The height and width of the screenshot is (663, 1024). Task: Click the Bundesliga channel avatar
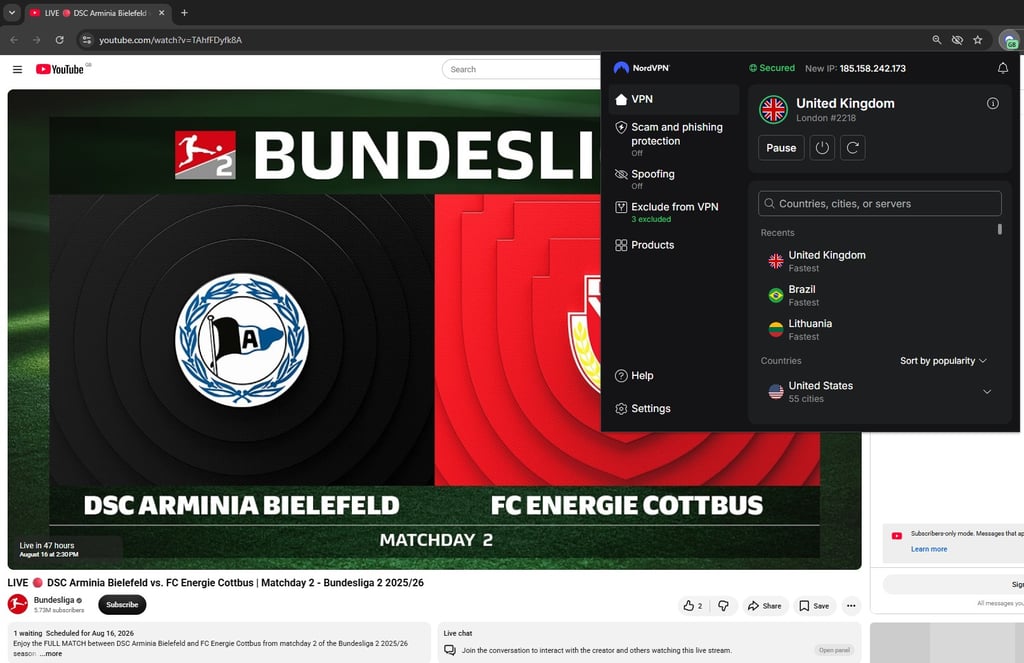(x=18, y=604)
